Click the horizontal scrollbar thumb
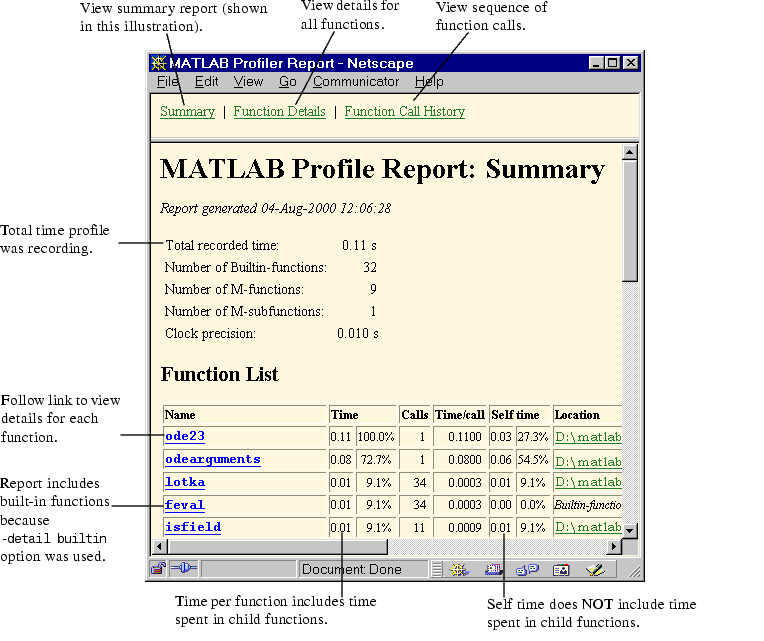 276,547
